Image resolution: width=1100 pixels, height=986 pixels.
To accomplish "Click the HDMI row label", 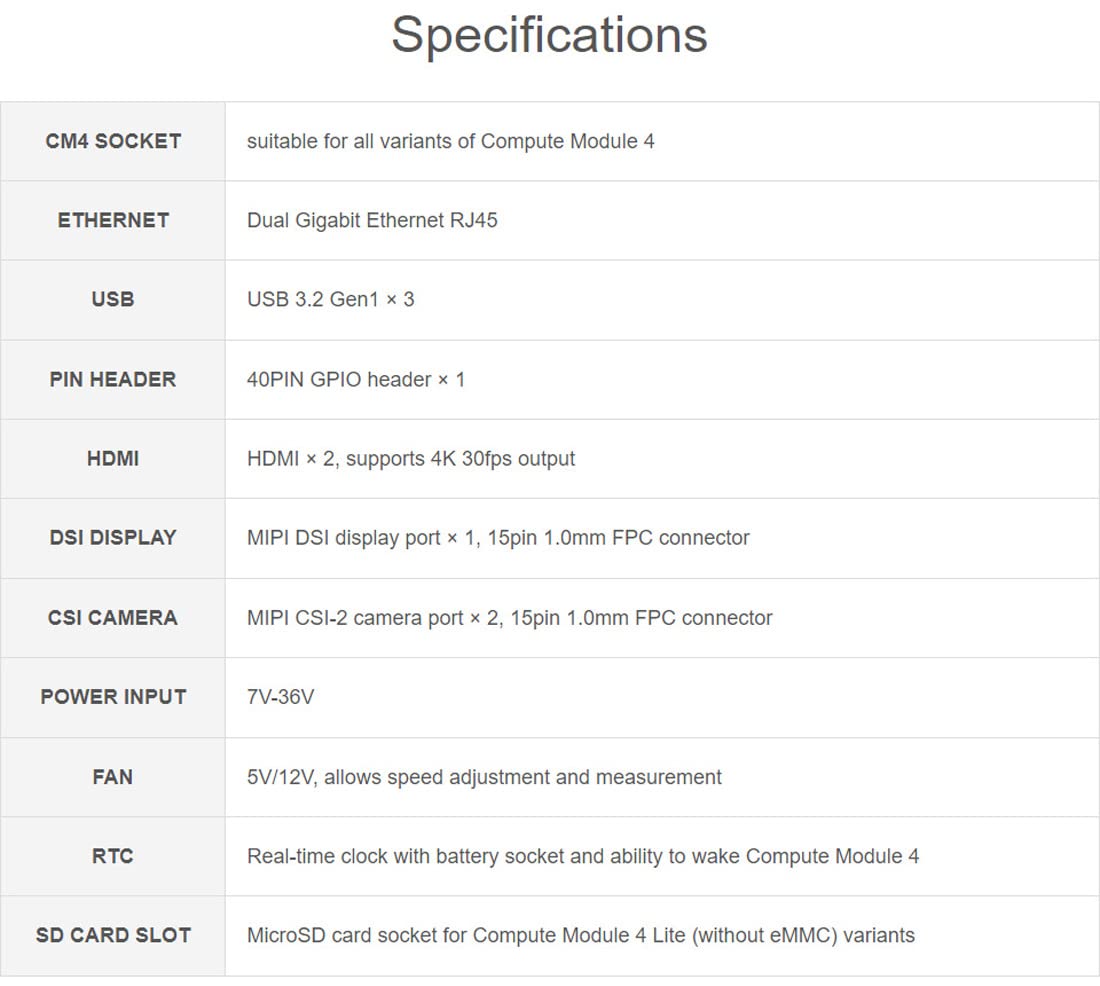I will [x=113, y=458].
